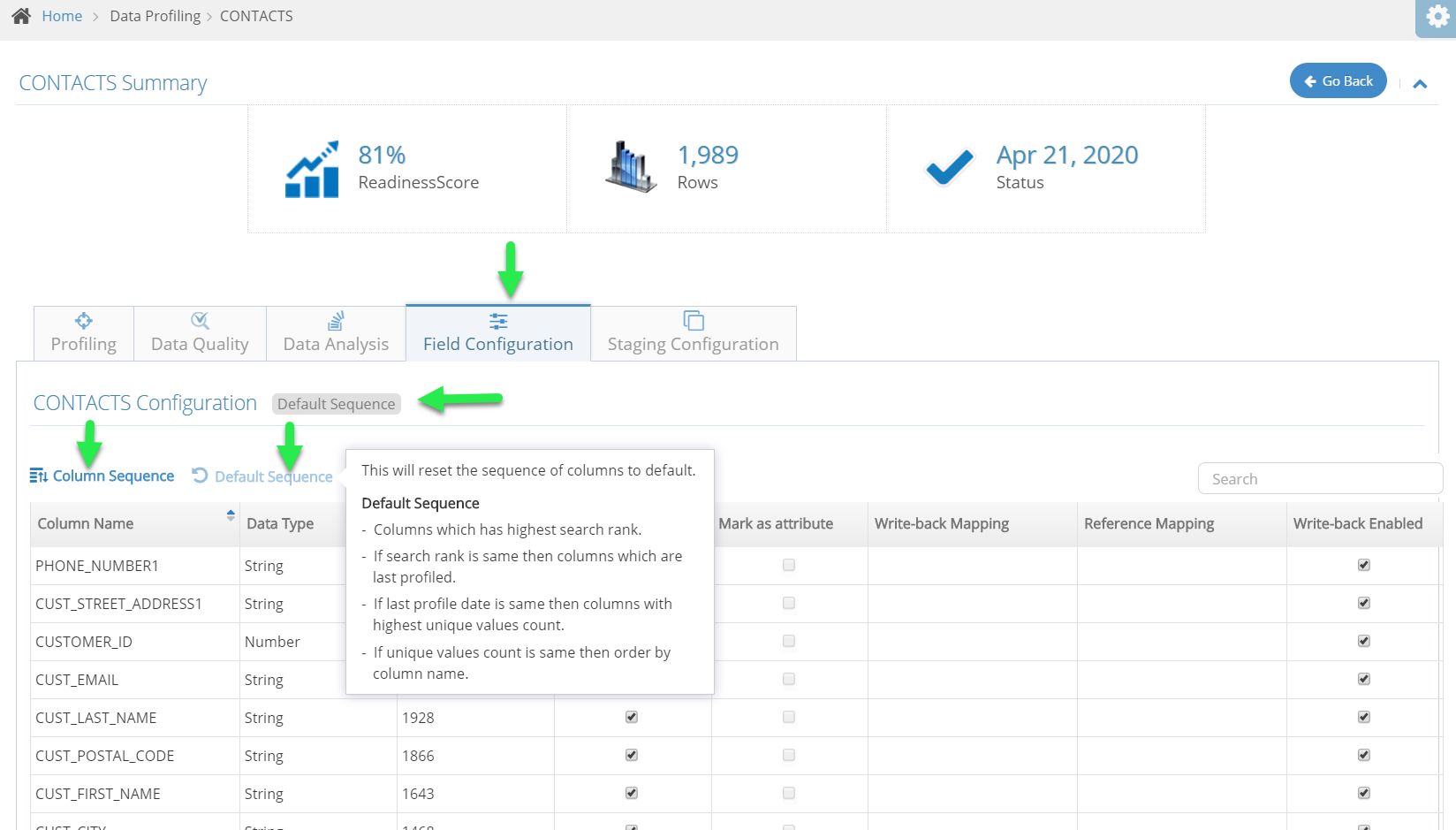The width and height of the screenshot is (1456, 830).
Task: Click the Status checkmark icon
Action: pos(950,167)
